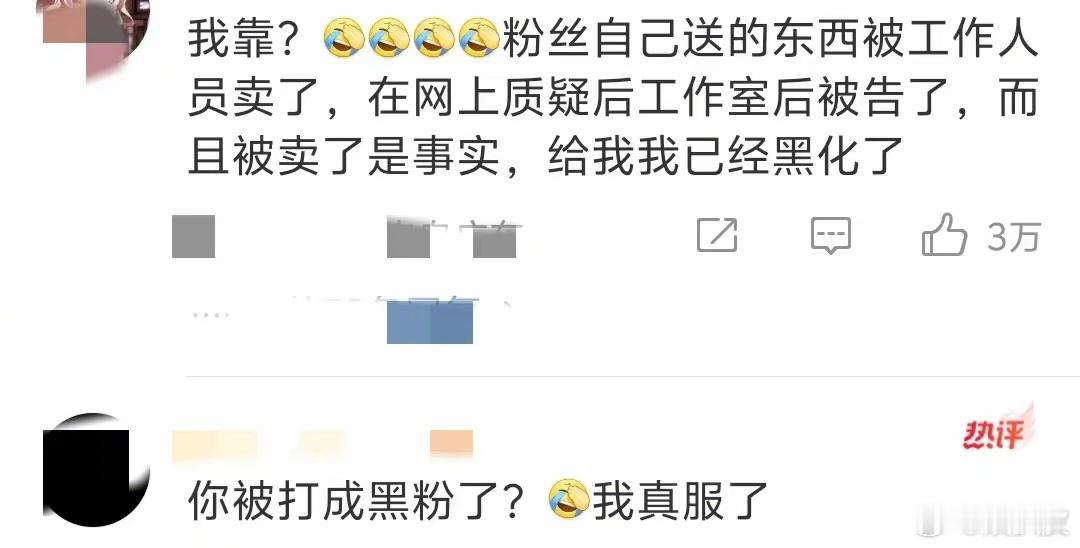The height and width of the screenshot is (548, 1080).
Task: Select the comment text 你被打成黑粉了
Action: click(x=355, y=500)
